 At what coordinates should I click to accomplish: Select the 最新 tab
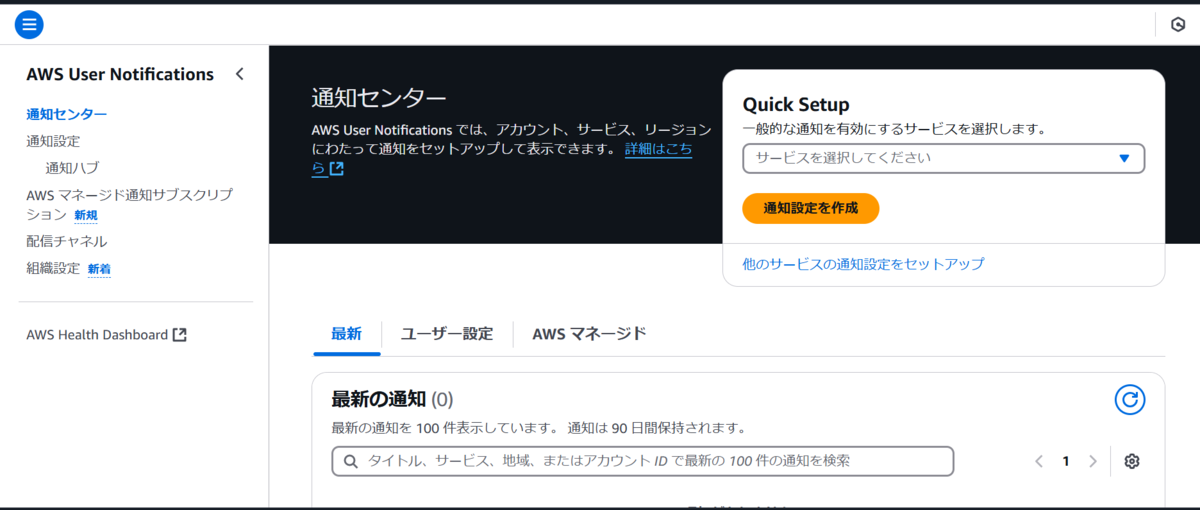(346, 334)
